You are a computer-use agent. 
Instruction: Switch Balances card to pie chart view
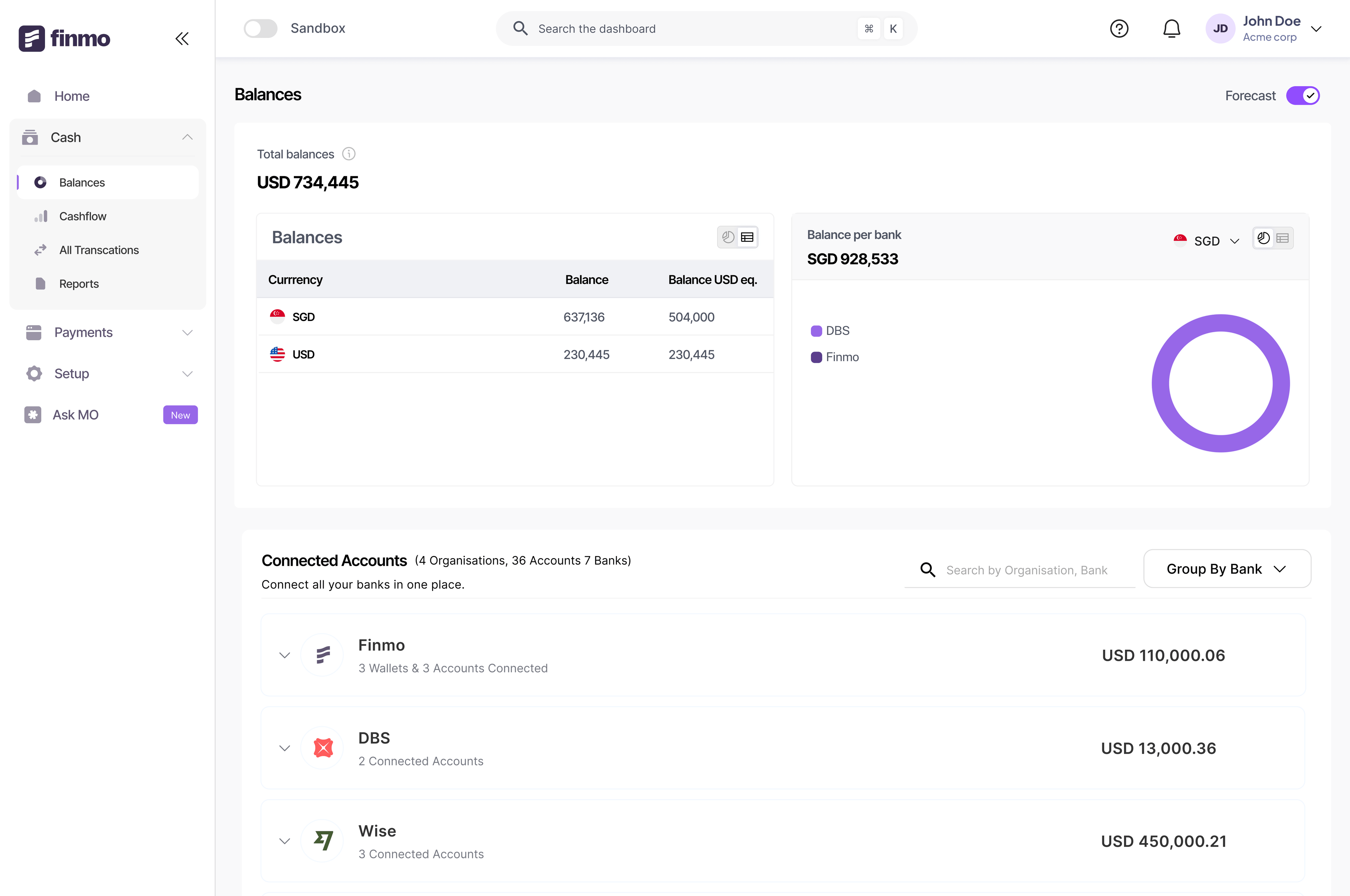(x=728, y=237)
